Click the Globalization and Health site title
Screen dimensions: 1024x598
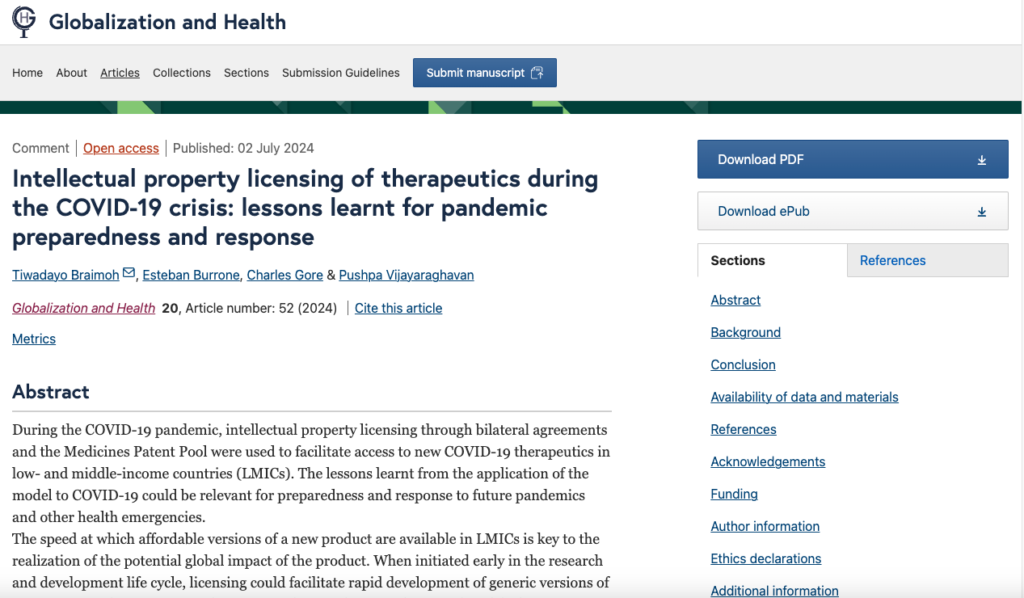coord(167,21)
